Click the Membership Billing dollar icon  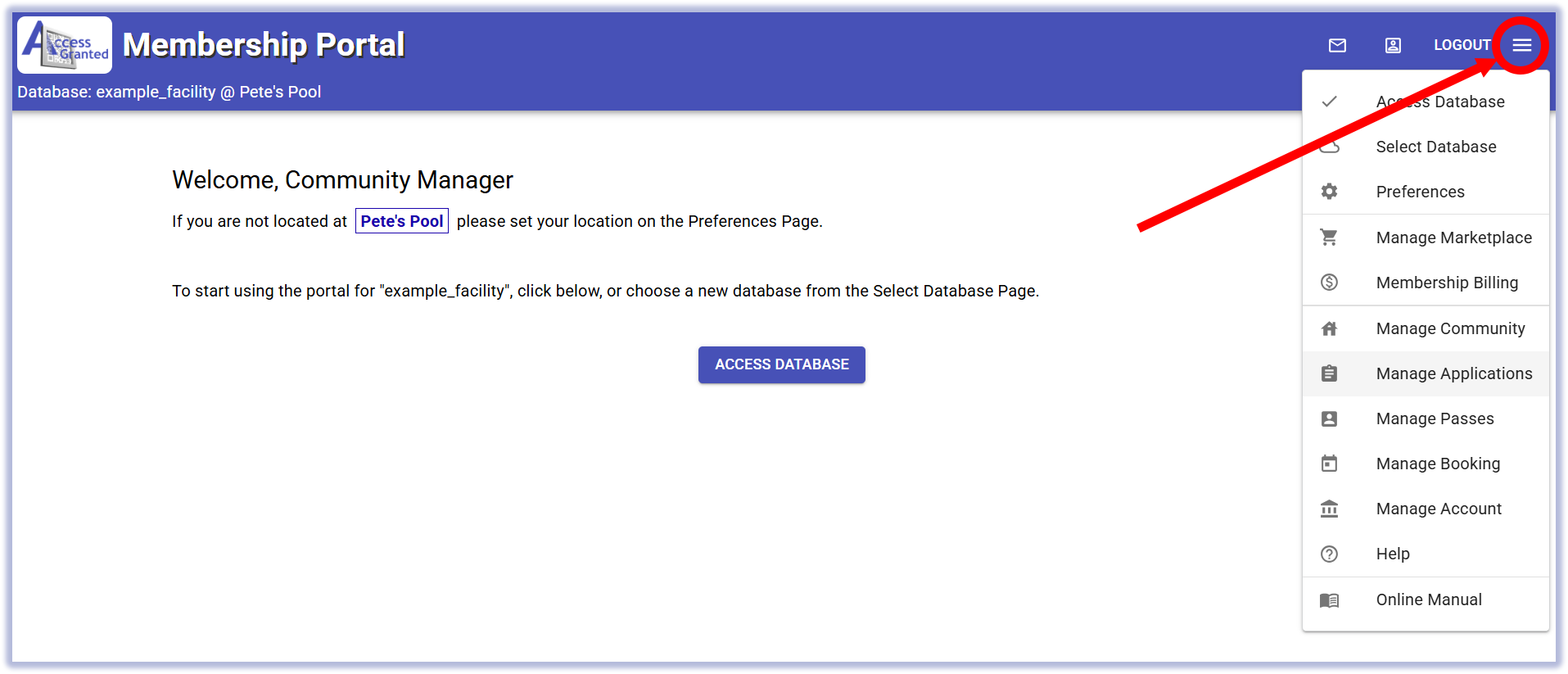coord(1329,283)
